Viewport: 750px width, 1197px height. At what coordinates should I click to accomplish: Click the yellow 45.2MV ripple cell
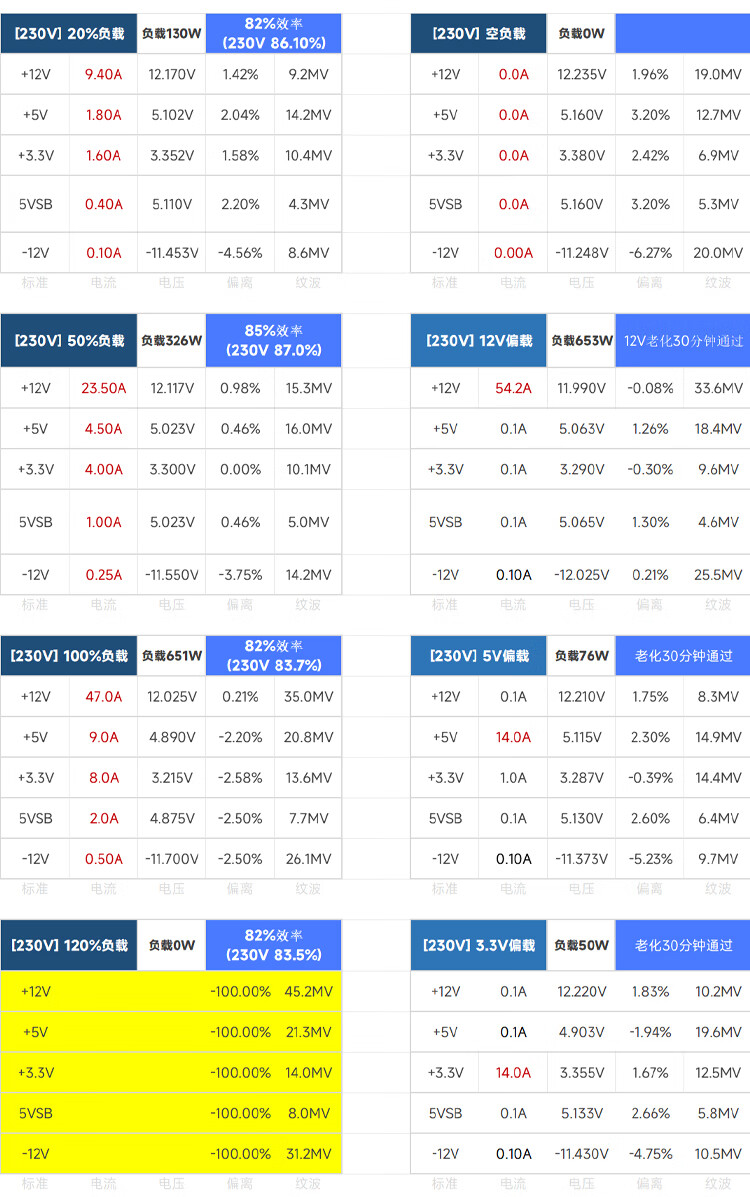pos(308,991)
